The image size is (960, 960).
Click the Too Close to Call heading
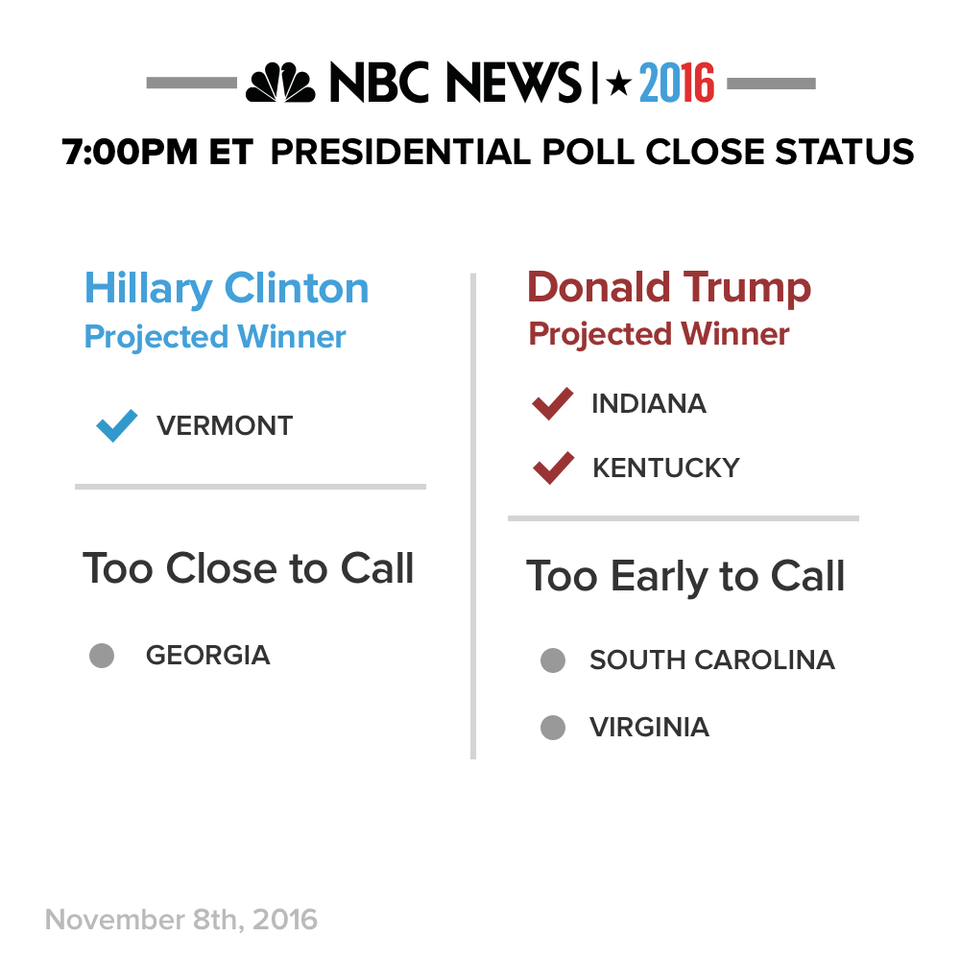click(x=249, y=569)
